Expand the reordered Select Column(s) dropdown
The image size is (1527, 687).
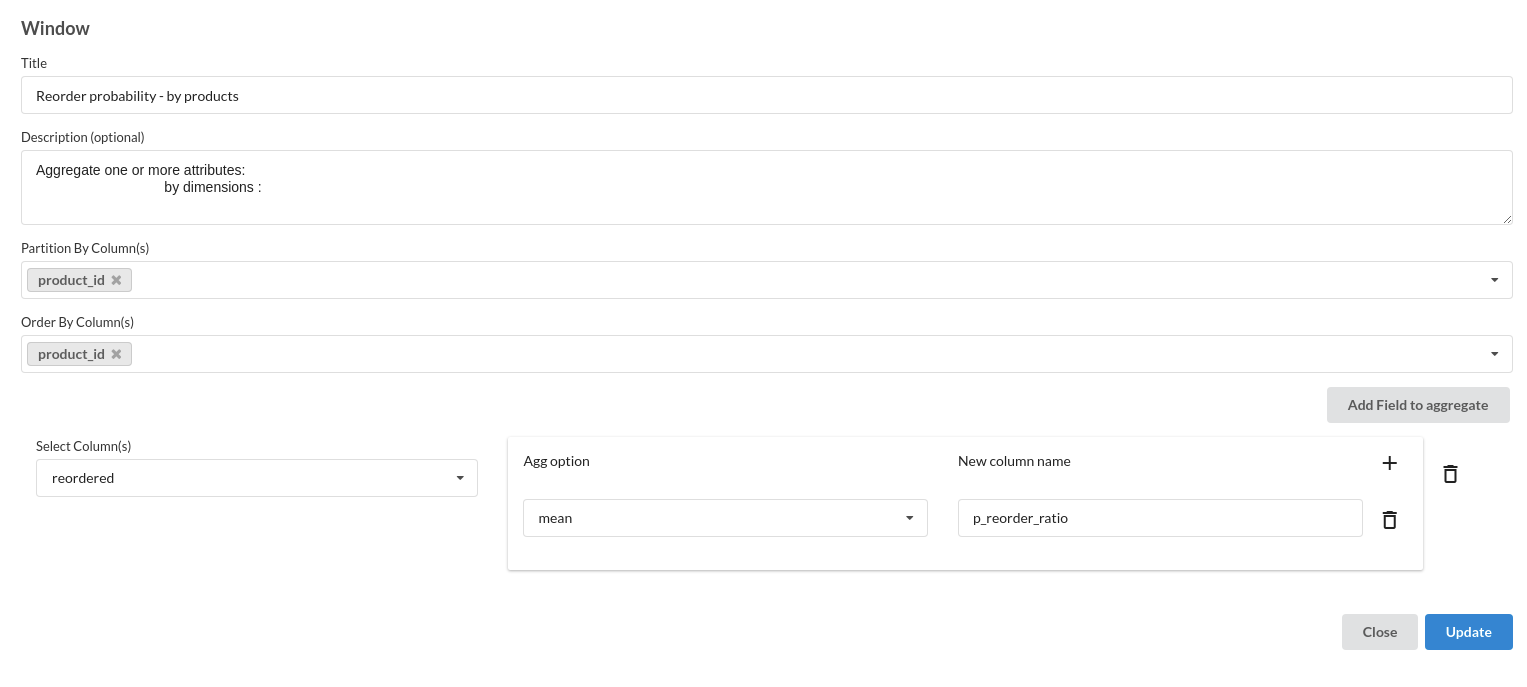[x=257, y=478]
